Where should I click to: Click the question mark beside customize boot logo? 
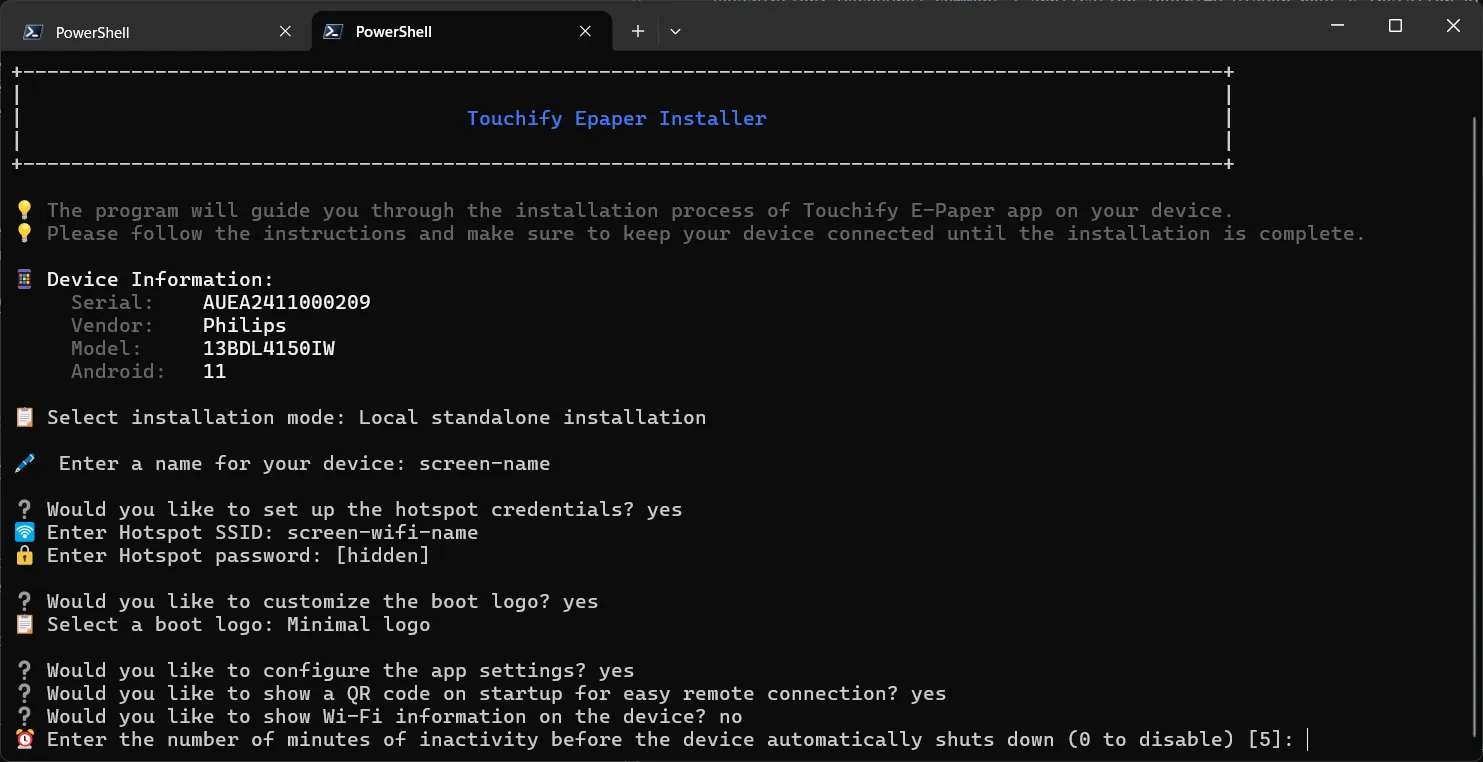25,601
